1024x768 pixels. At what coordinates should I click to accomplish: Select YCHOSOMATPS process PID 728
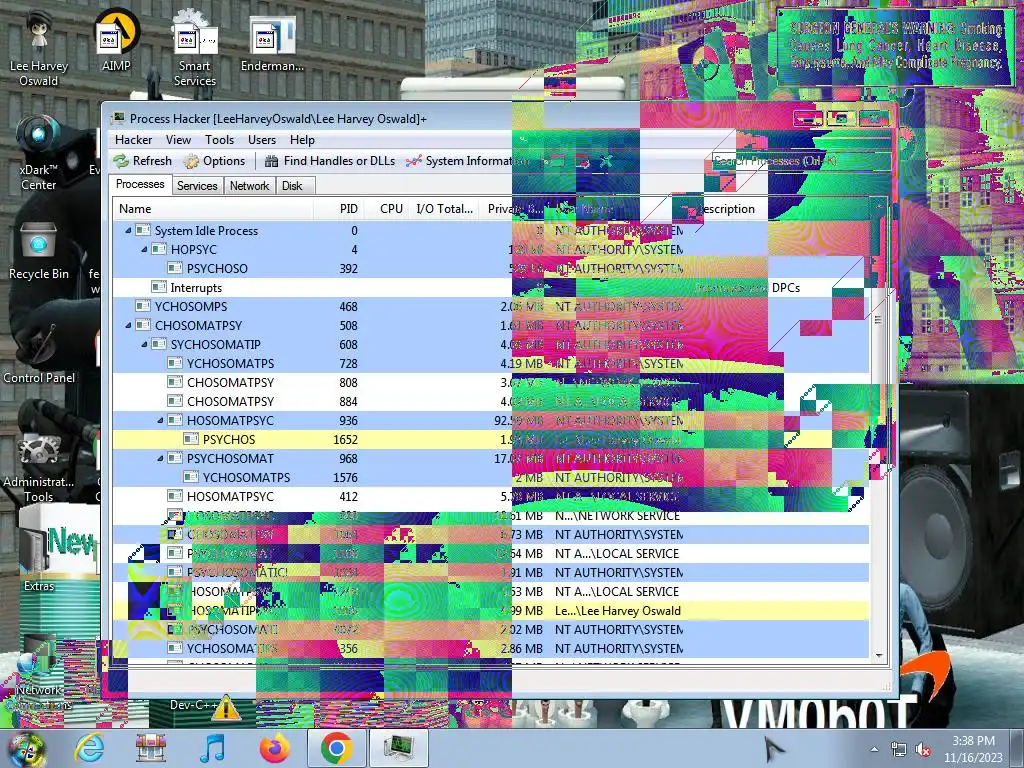(x=490, y=363)
